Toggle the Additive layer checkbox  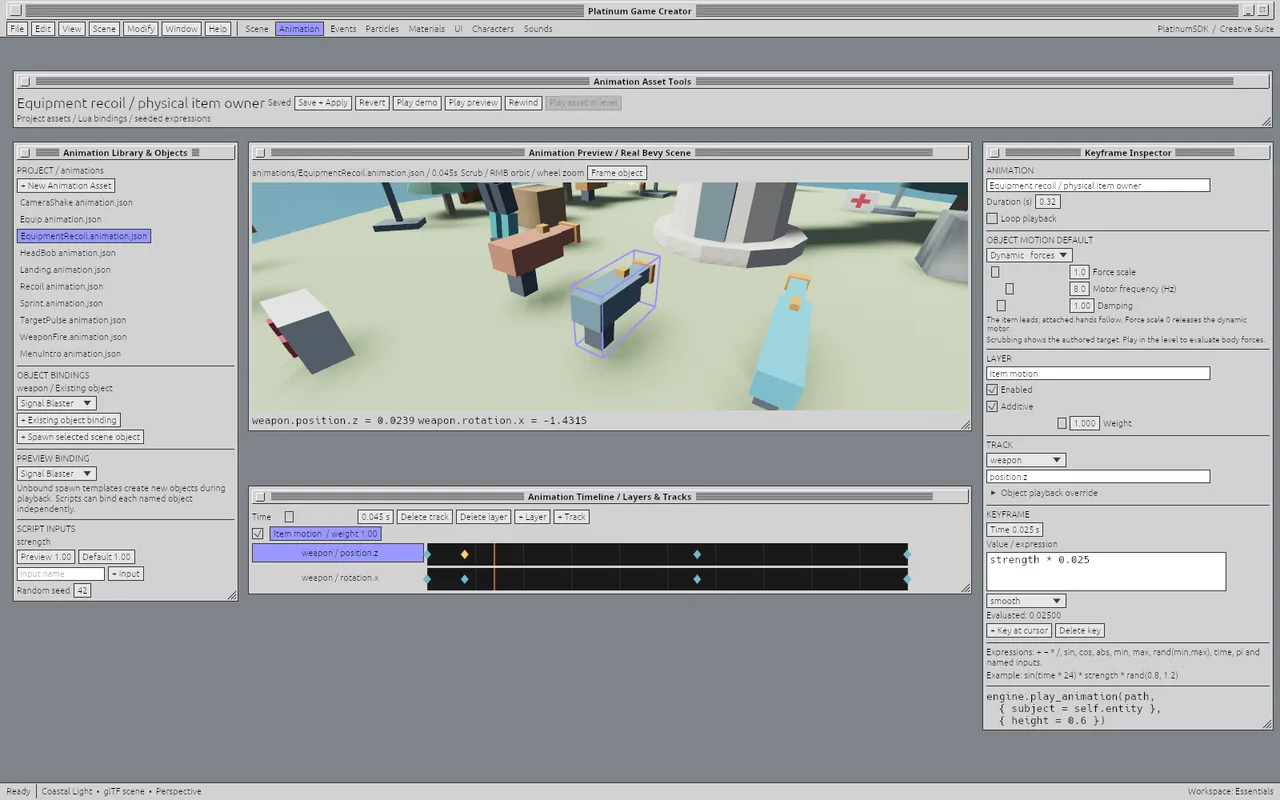[992, 407]
